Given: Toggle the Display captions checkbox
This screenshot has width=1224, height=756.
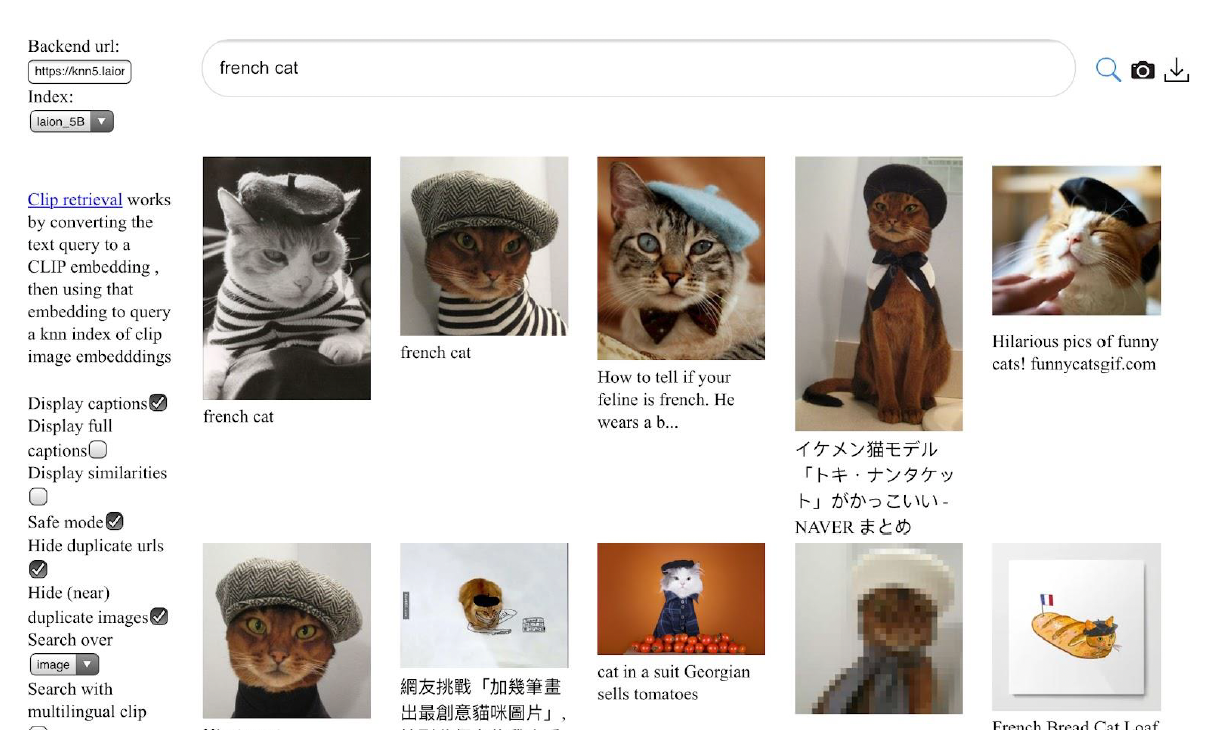Looking at the screenshot, I should [x=158, y=403].
